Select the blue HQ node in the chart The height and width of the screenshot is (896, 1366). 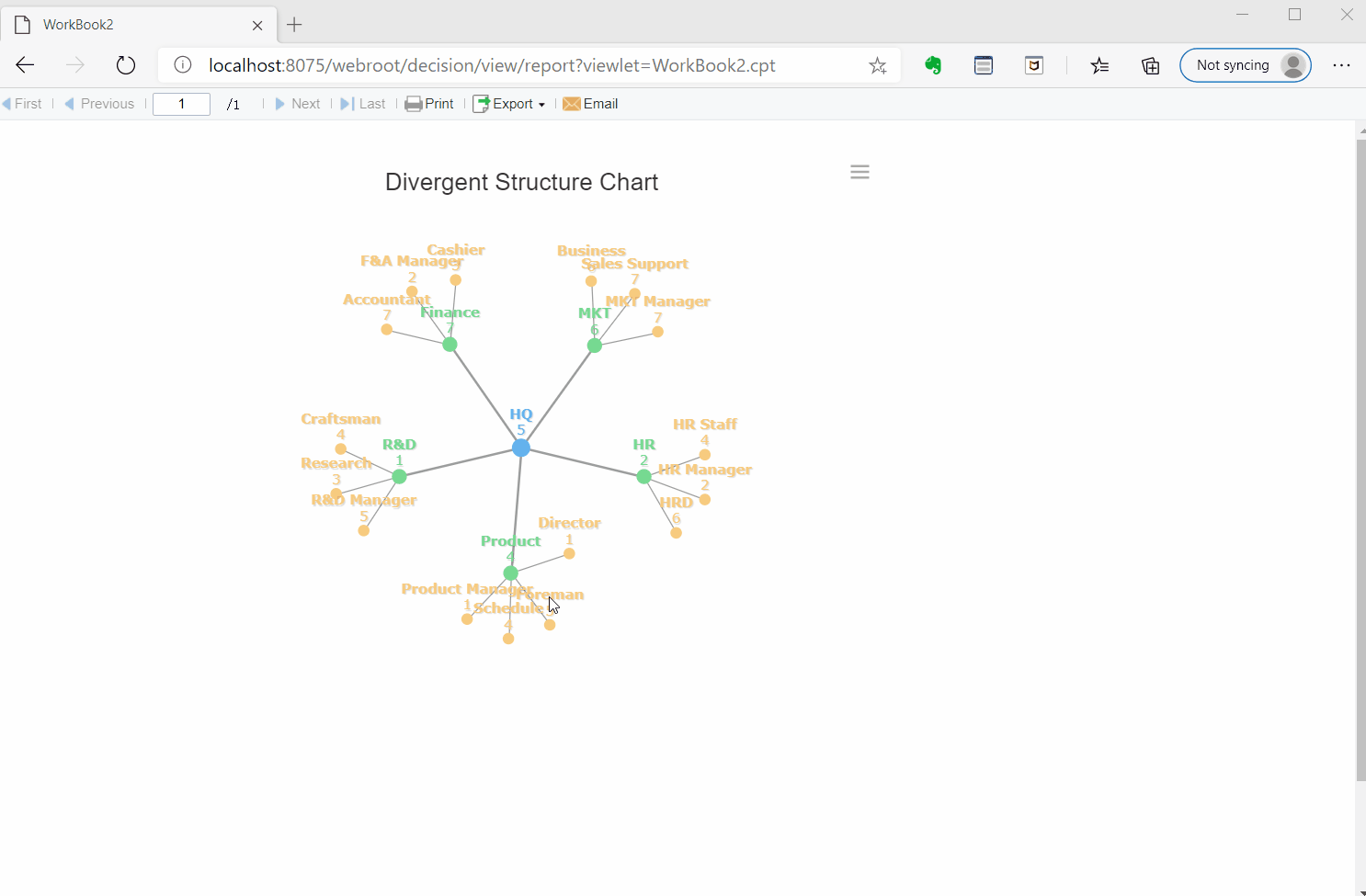click(521, 448)
